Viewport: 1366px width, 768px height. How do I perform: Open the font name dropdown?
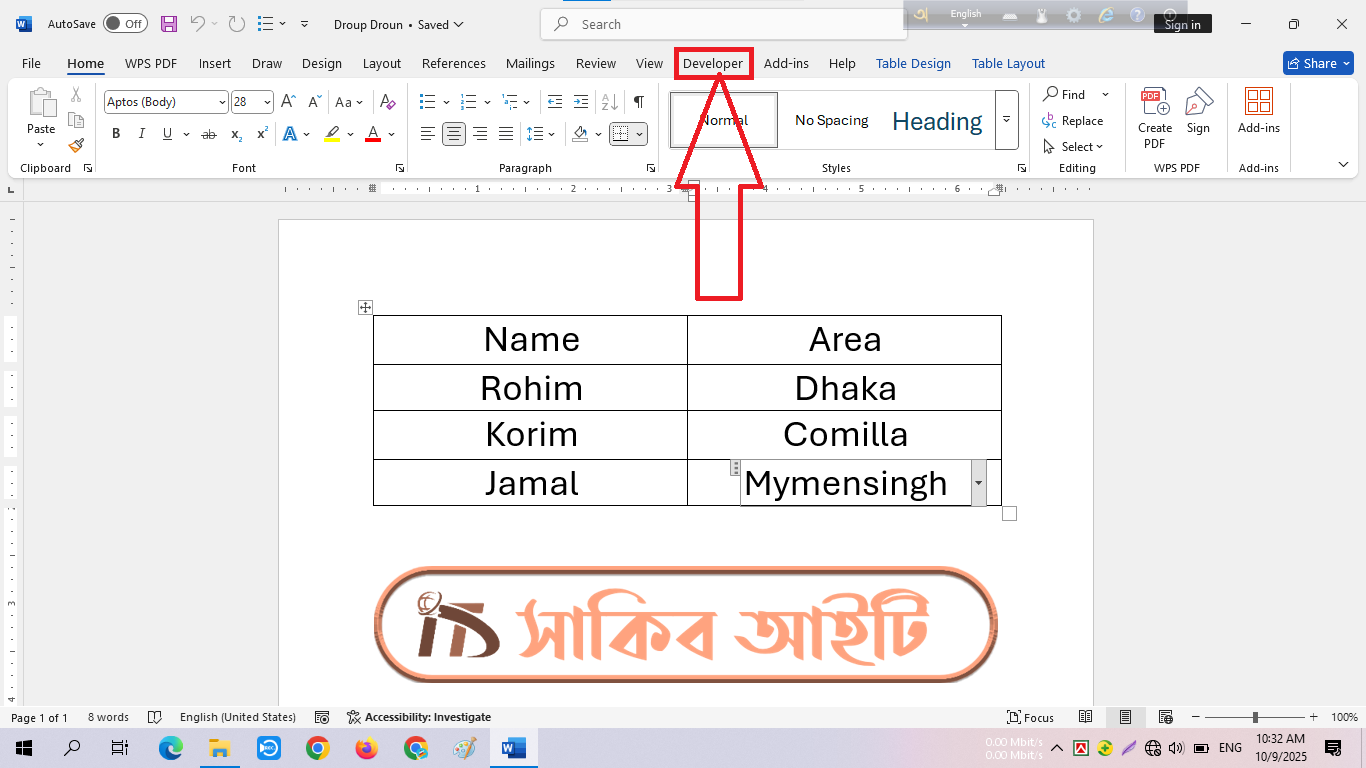(x=221, y=102)
